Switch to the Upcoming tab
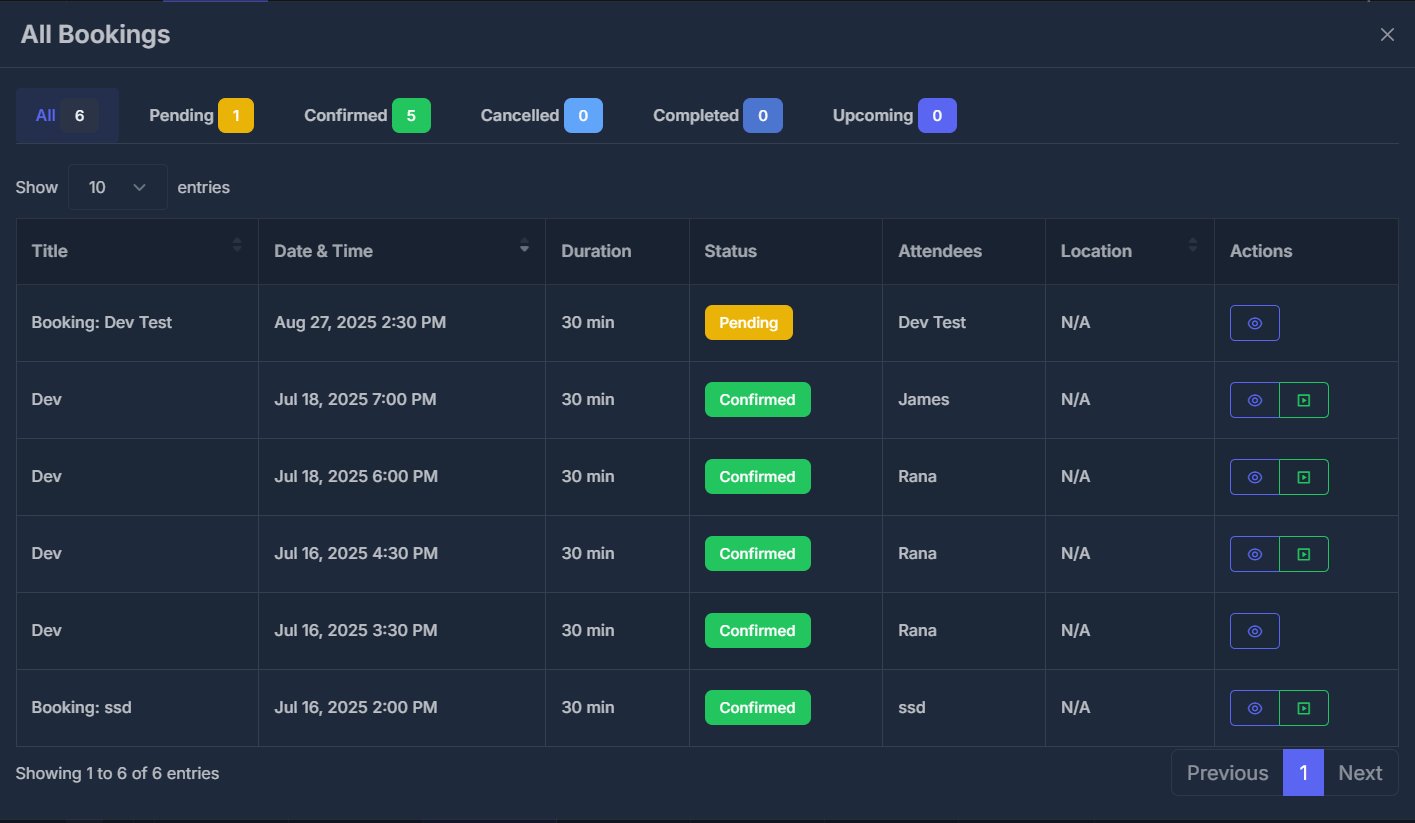 (x=894, y=115)
